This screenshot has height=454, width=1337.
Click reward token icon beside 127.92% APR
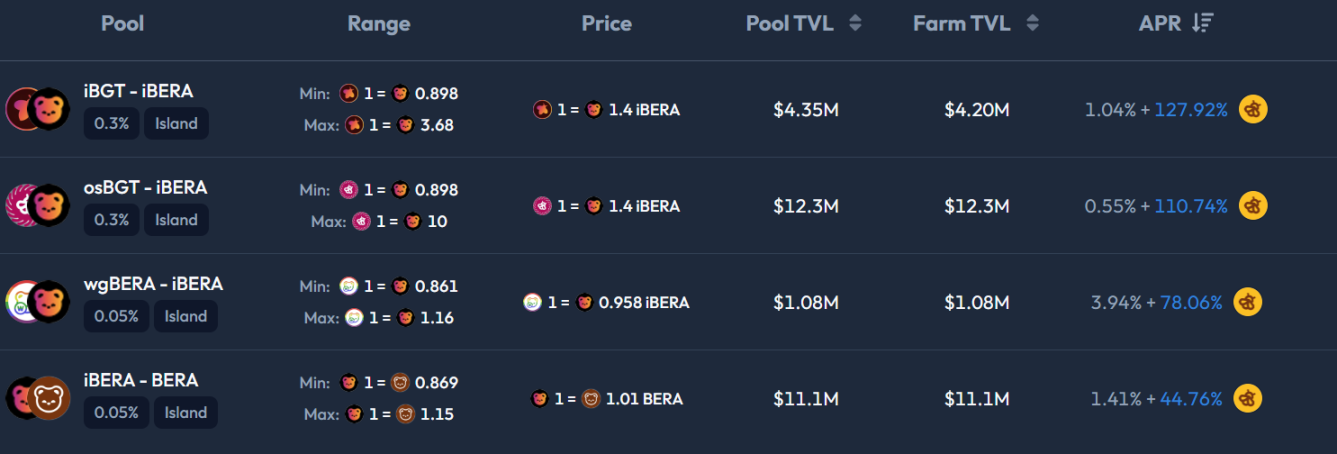click(1253, 110)
